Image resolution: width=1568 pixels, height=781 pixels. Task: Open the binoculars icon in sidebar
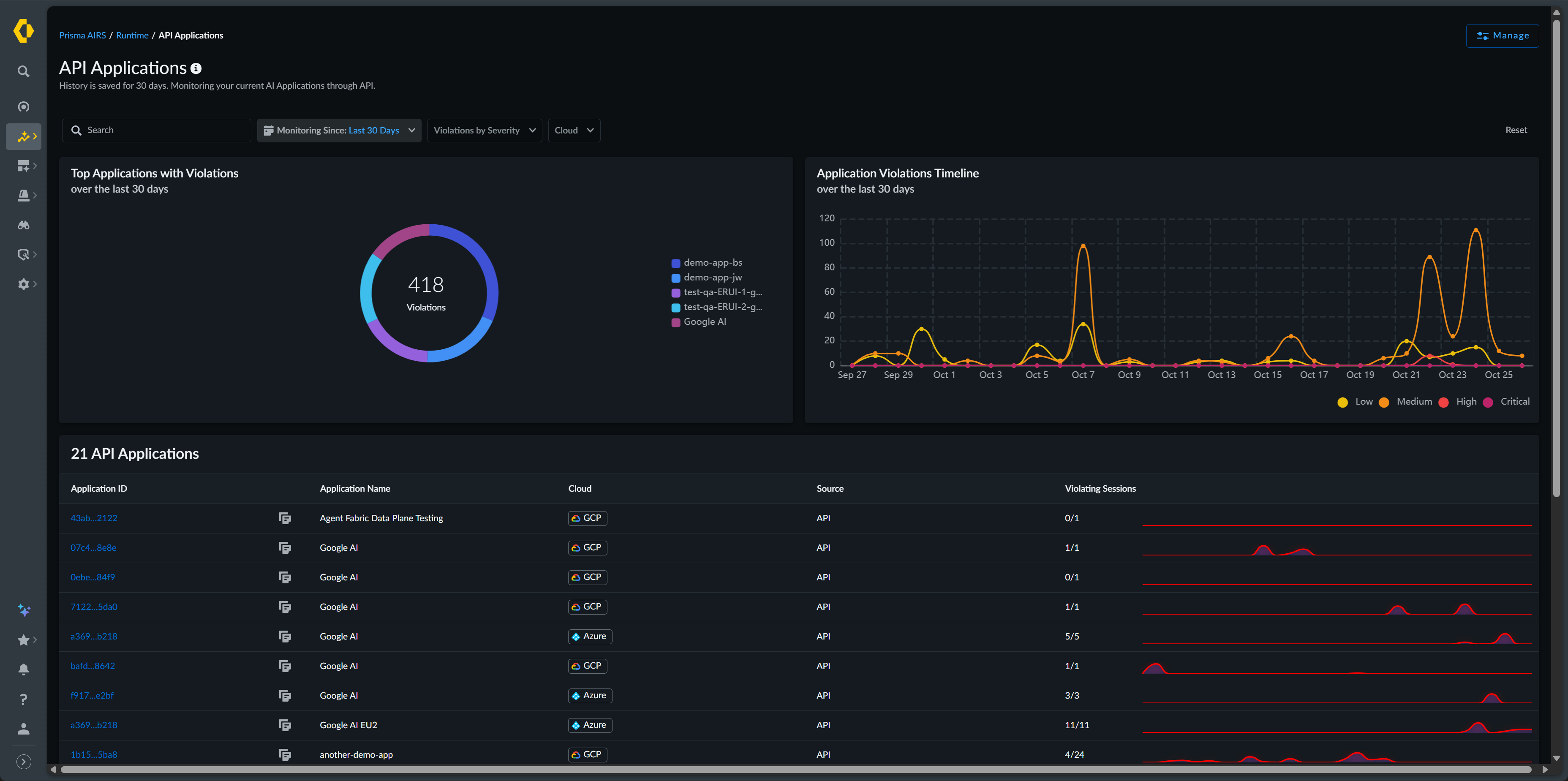[x=23, y=225]
